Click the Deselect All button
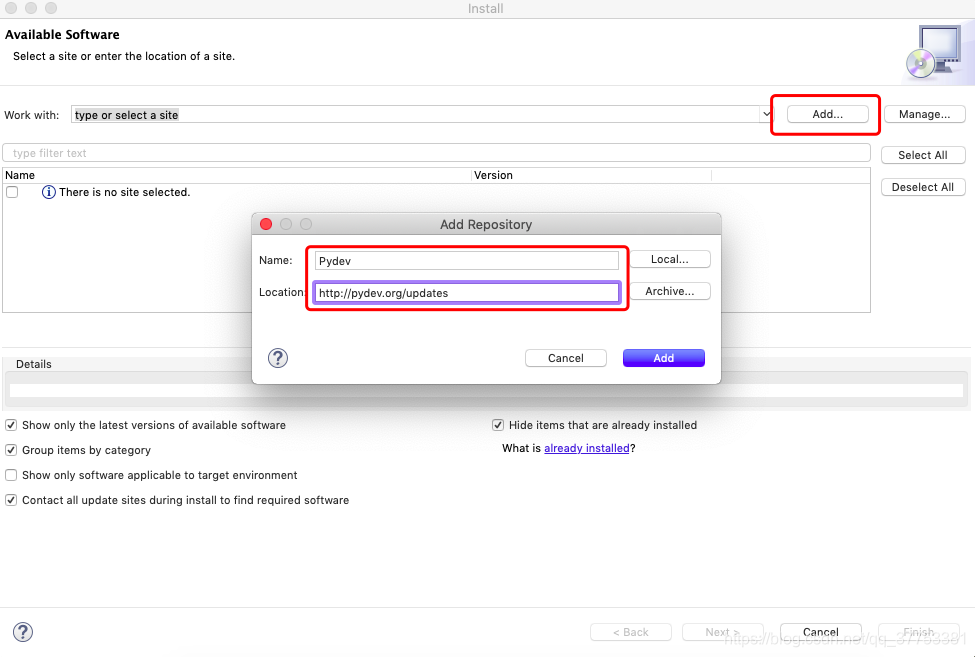 pyautogui.click(x=923, y=187)
